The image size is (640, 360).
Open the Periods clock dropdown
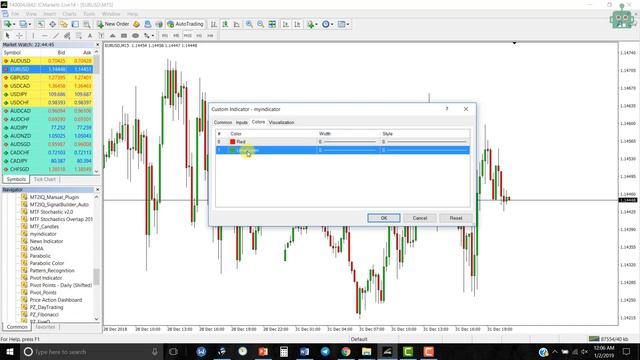(x=327, y=24)
